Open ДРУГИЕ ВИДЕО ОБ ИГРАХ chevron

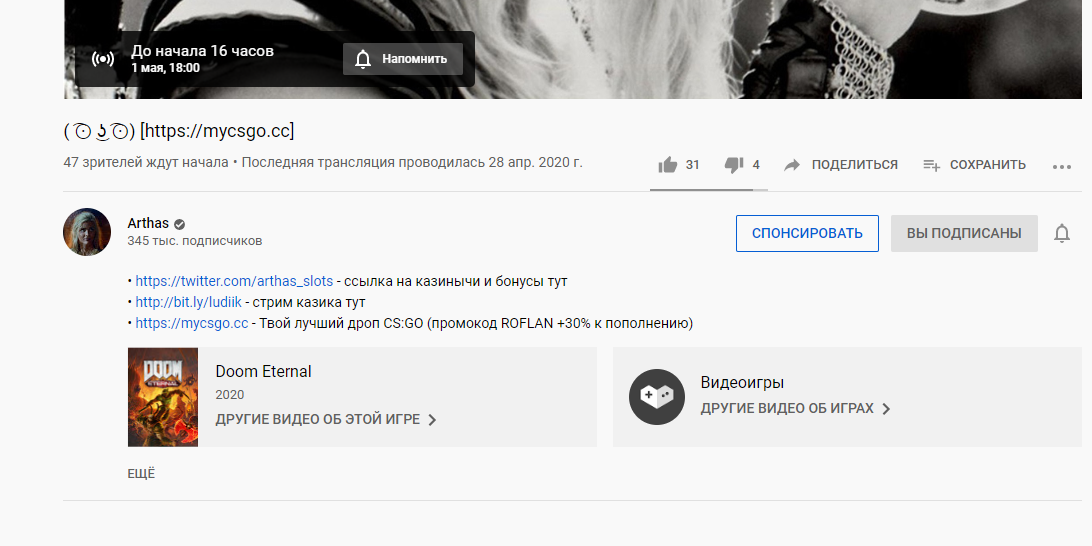pyautogui.click(x=886, y=409)
